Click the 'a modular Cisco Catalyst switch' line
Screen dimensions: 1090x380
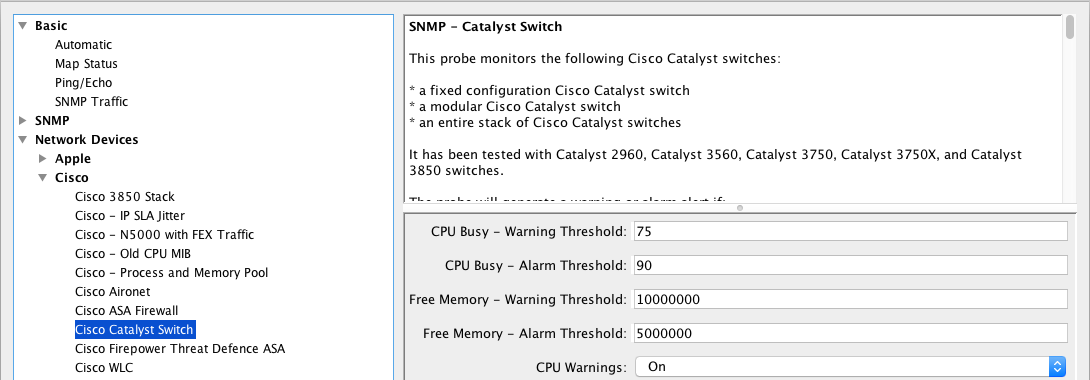tap(515, 107)
